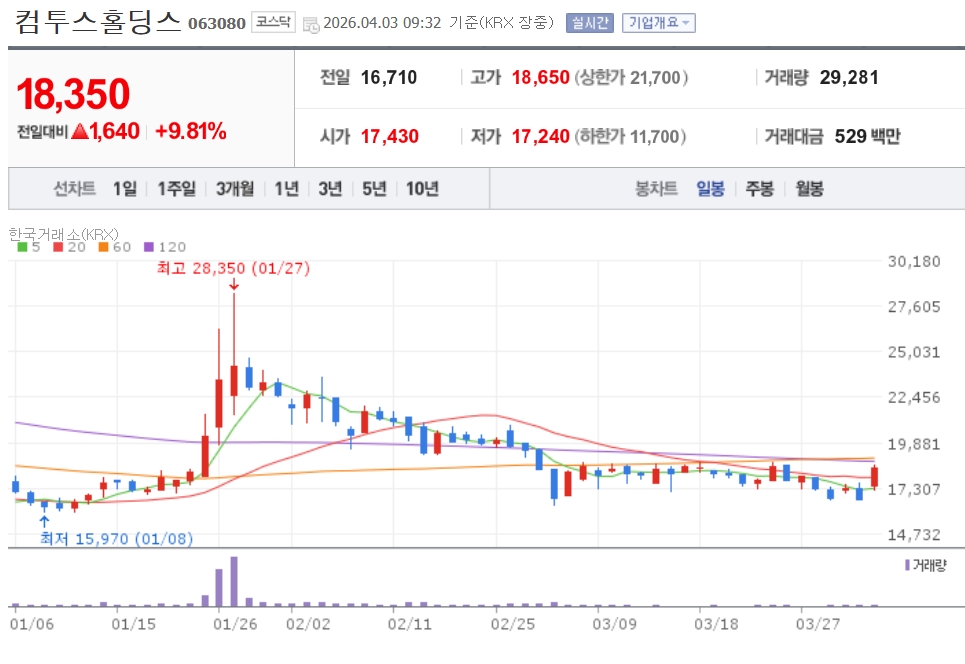Click the 01/26 date axis label

click(235, 624)
